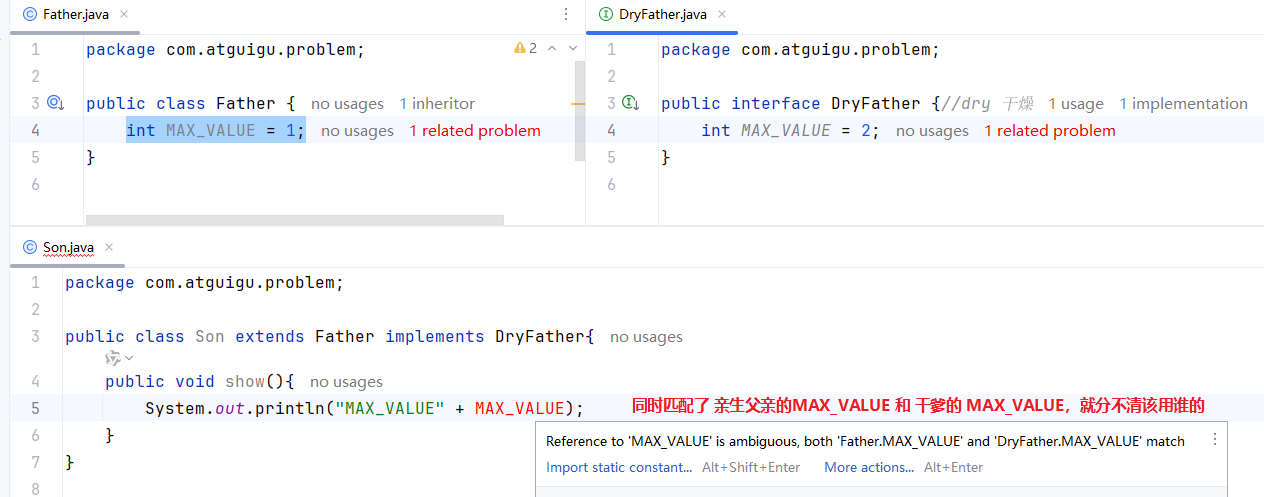This screenshot has height=497, width=1264.
Task: Click 'no usages' hint after DryFather MAX_VALUE
Action: (932, 131)
